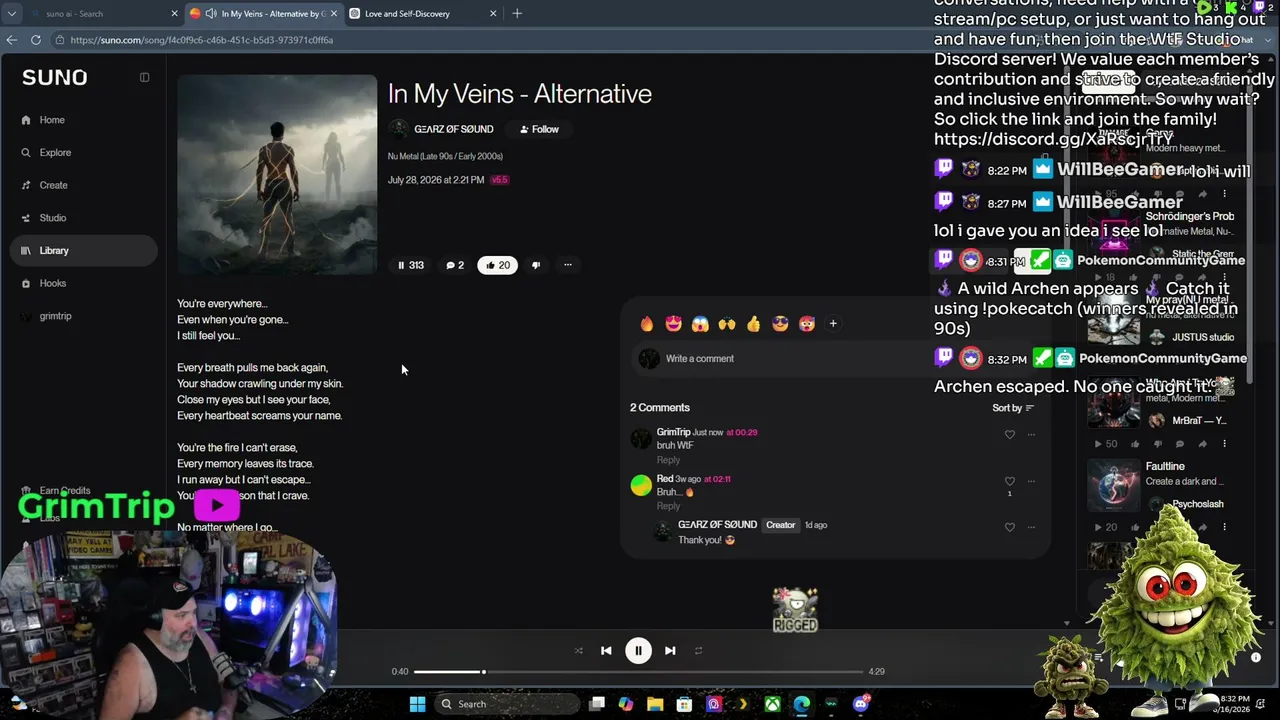Open the Sort by dropdown
This screenshot has height=720, width=1280.
point(1013,408)
